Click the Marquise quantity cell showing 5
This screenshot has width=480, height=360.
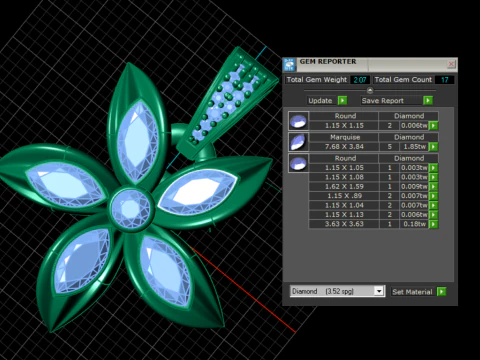pyautogui.click(x=389, y=147)
